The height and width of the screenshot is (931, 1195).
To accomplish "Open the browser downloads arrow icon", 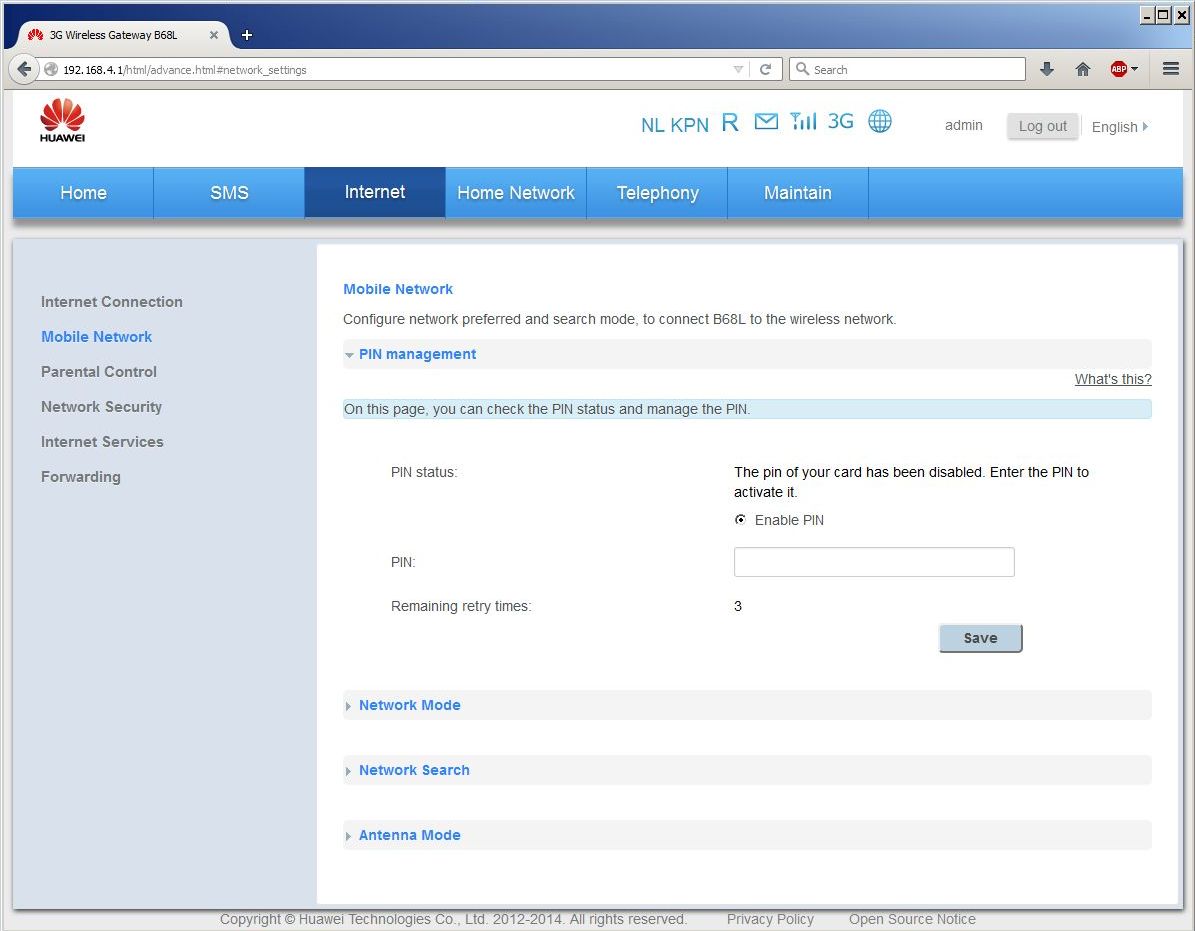I will point(1047,69).
